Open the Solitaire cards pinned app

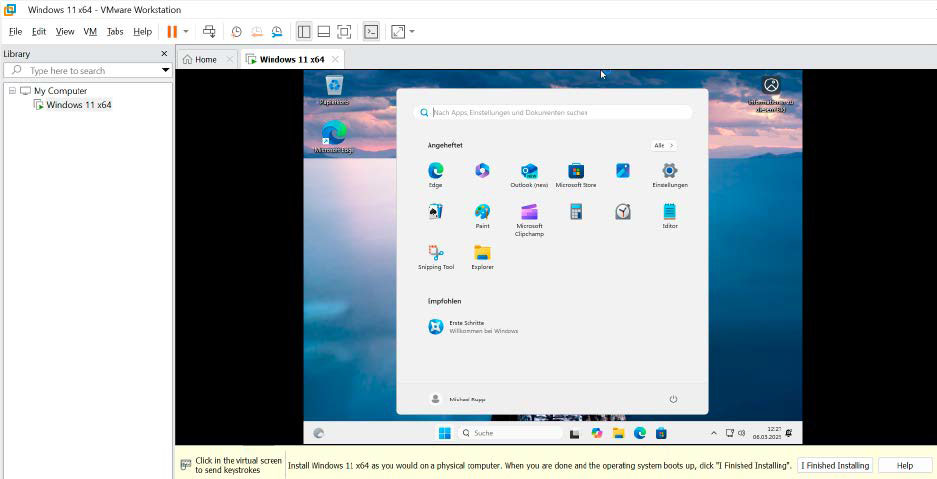tap(436, 211)
